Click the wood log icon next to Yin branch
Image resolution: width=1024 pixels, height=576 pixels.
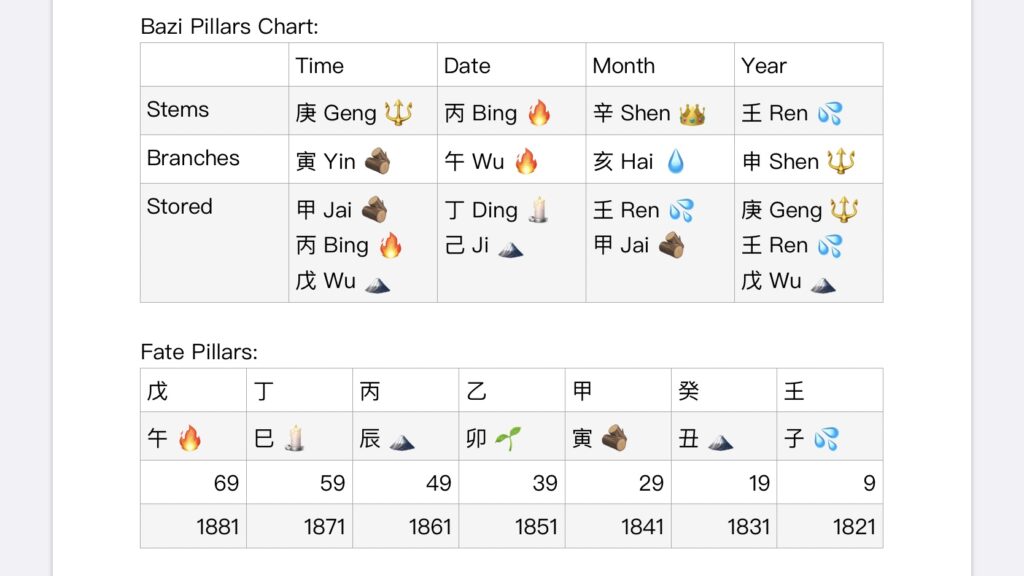(x=377, y=161)
